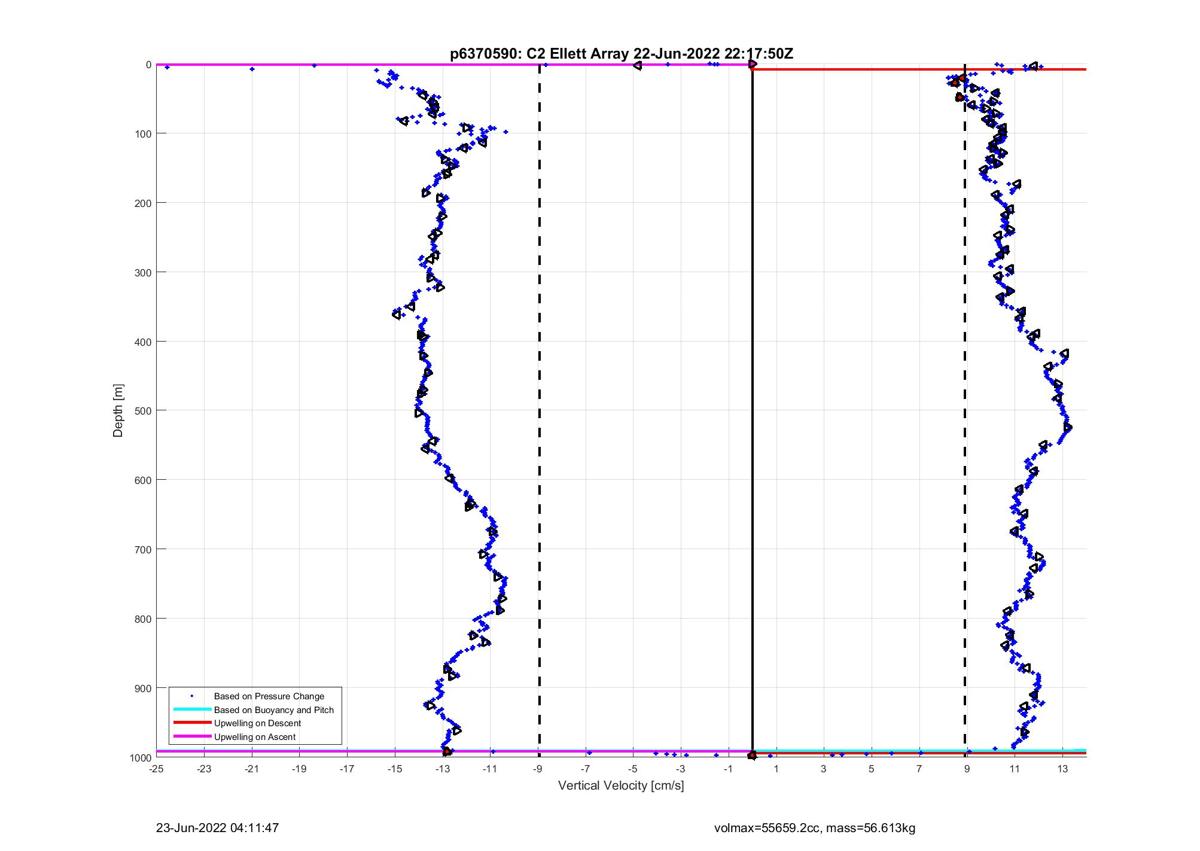Click the x-axis tick label '9'
This screenshot has height=851, width=1200.
point(967,769)
